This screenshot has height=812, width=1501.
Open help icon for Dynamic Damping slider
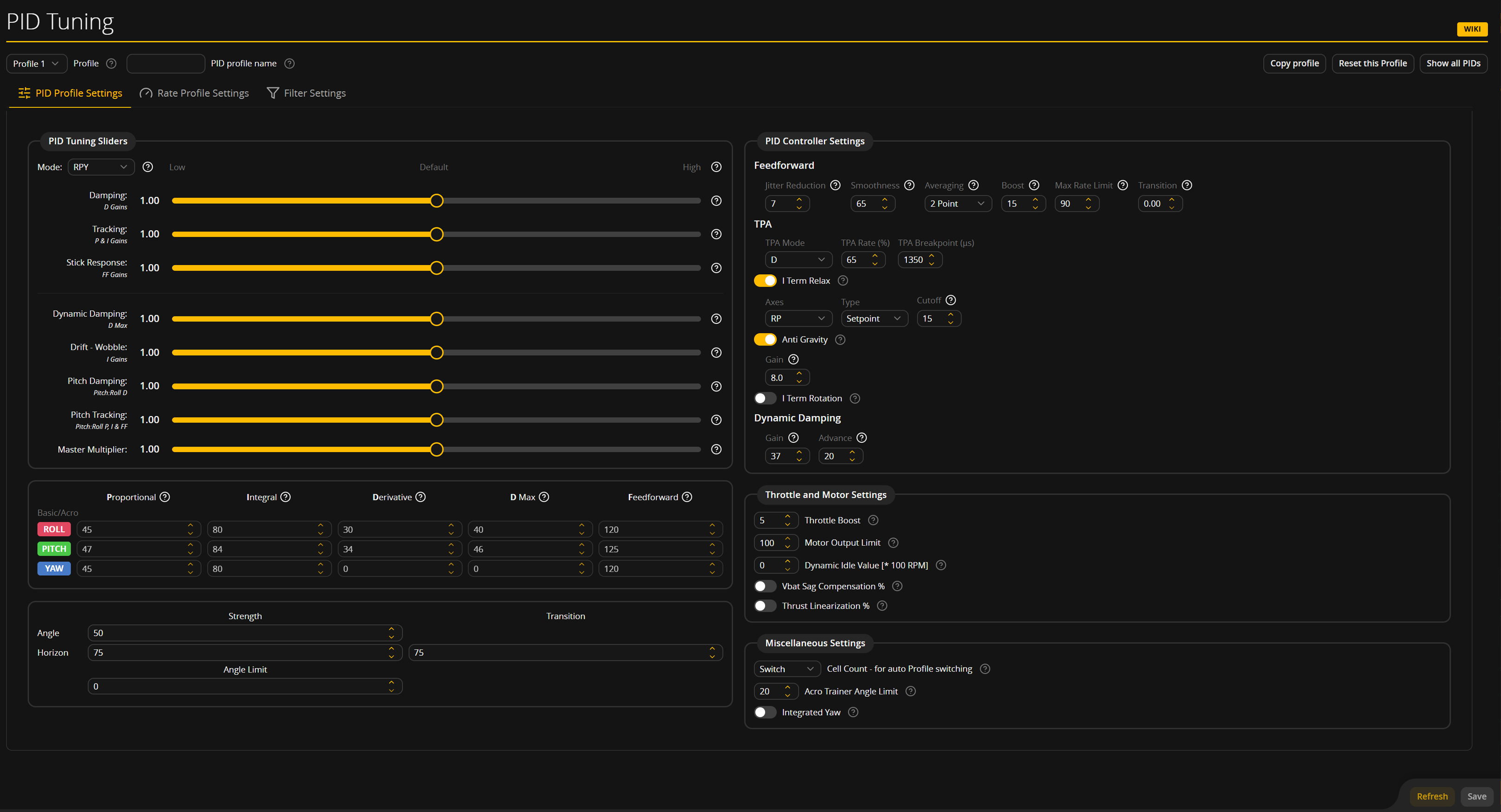[x=716, y=319]
